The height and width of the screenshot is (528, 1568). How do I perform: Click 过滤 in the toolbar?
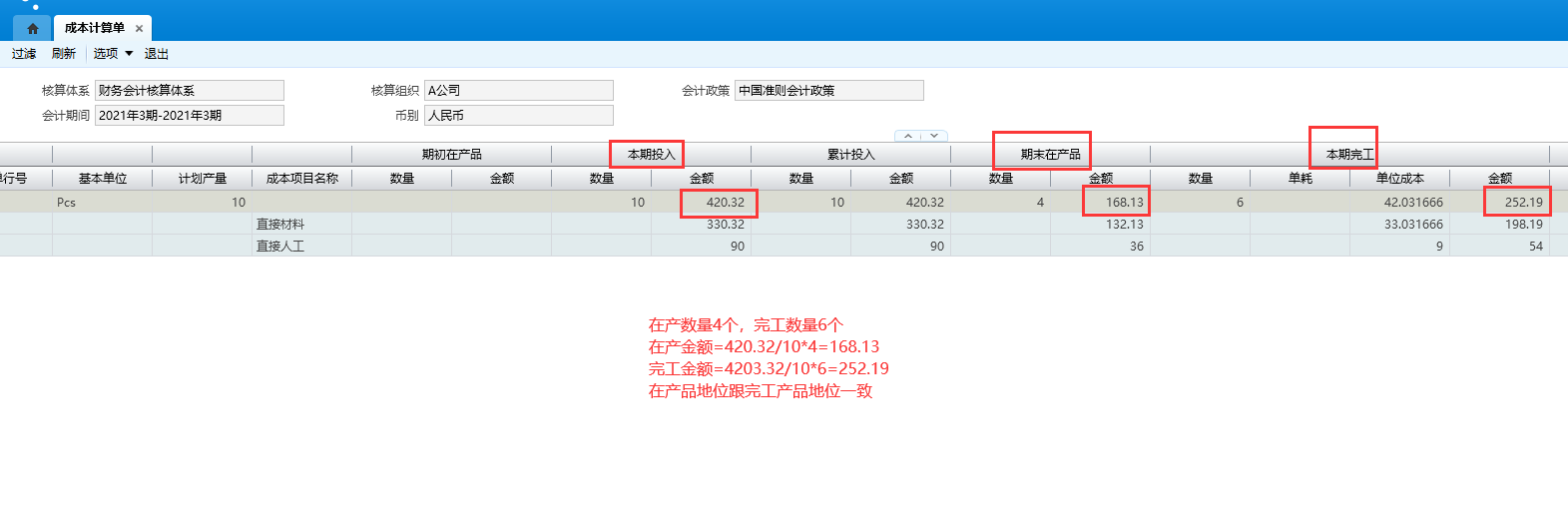(x=24, y=54)
